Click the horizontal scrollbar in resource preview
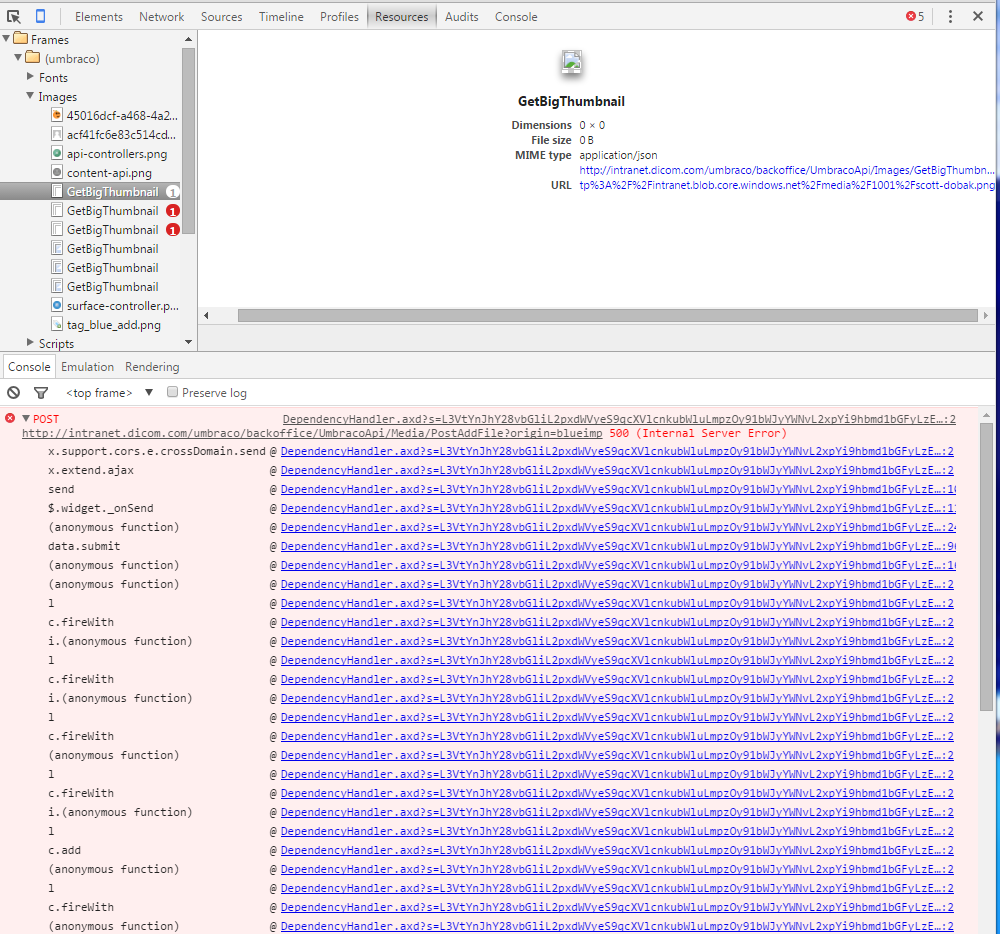1000x934 pixels. click(608, 316)
